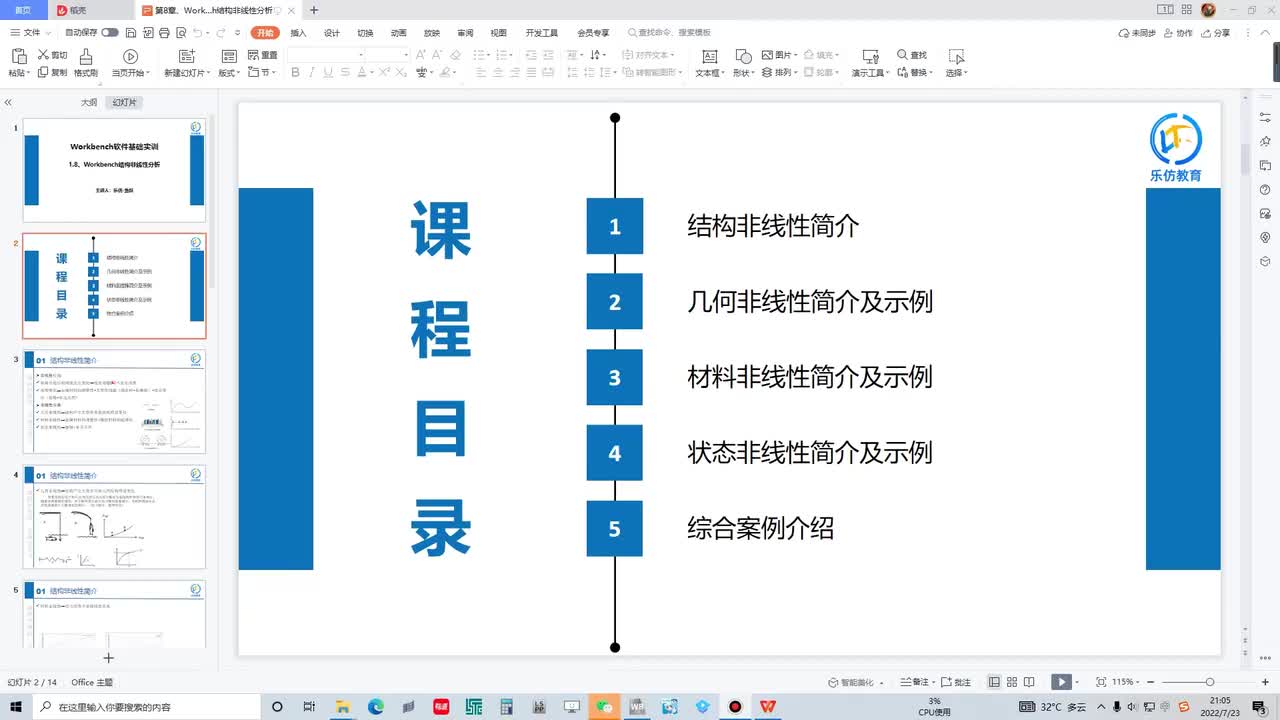Click the Replace (替换) icon
Image resolution: width=1280 pixels, height=720 pixels.
902,73
